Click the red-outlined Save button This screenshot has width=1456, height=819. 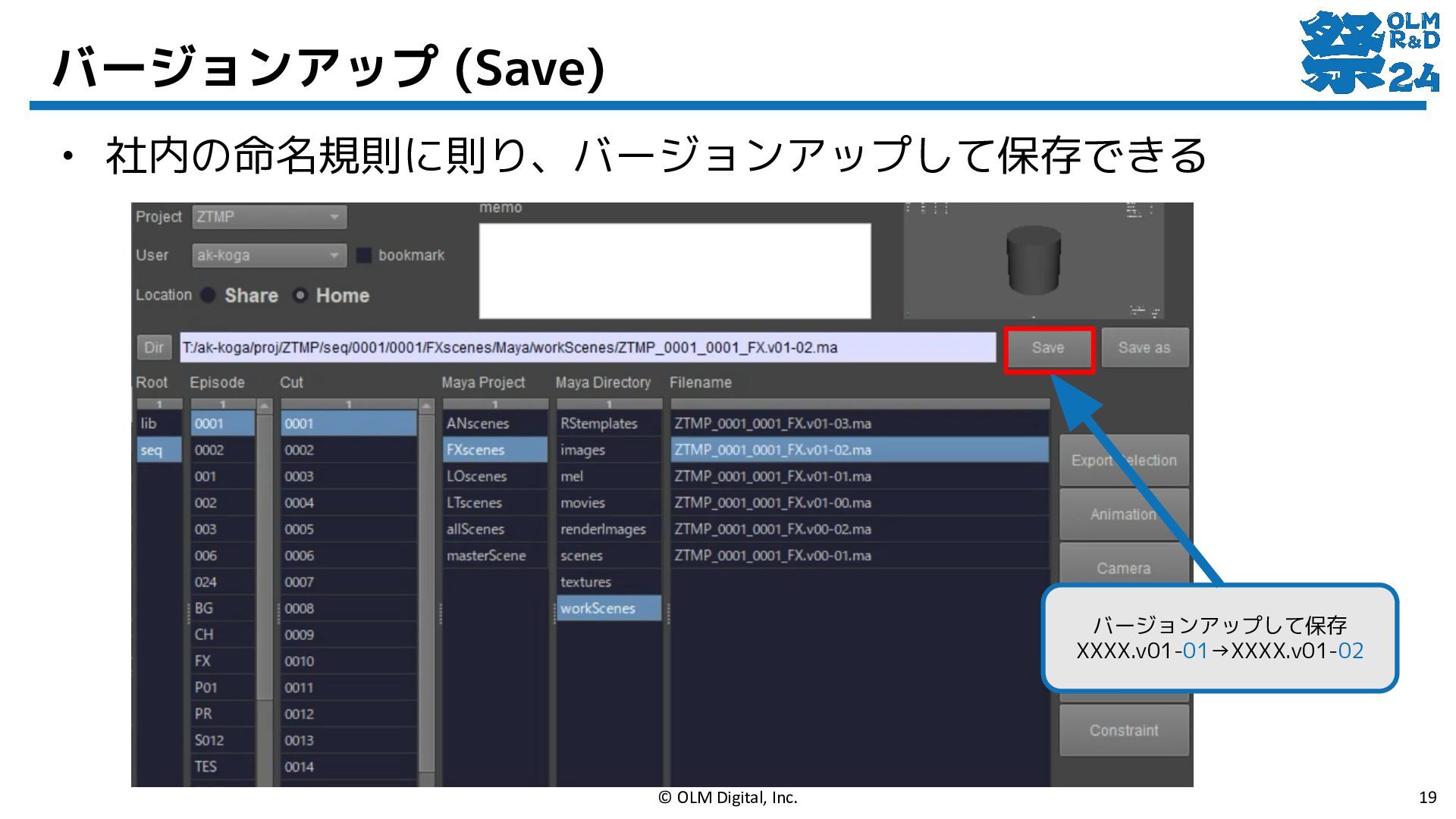[1049, 348]
